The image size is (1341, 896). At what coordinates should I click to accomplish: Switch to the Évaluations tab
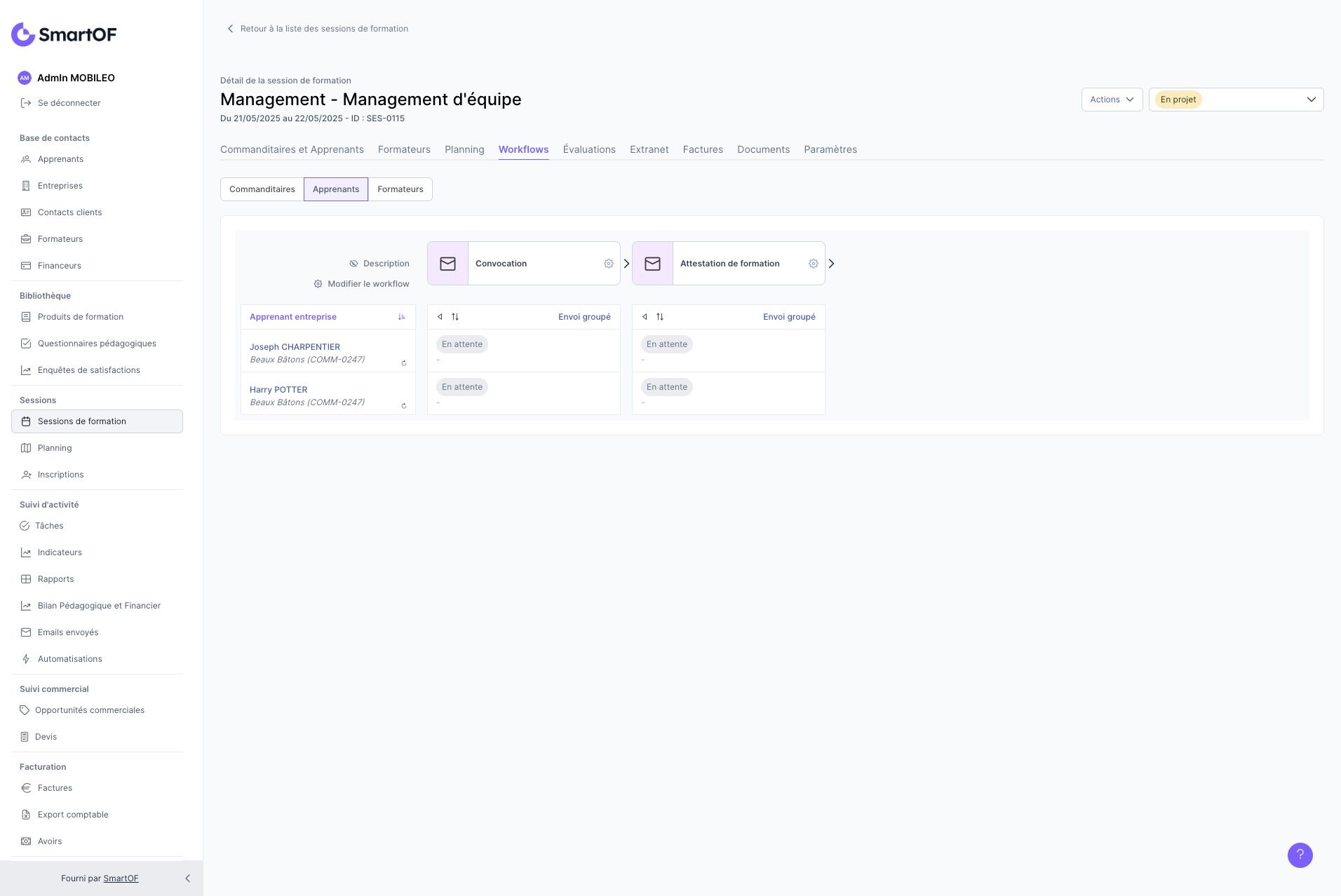pyautogui.click(x=589, y=149)
